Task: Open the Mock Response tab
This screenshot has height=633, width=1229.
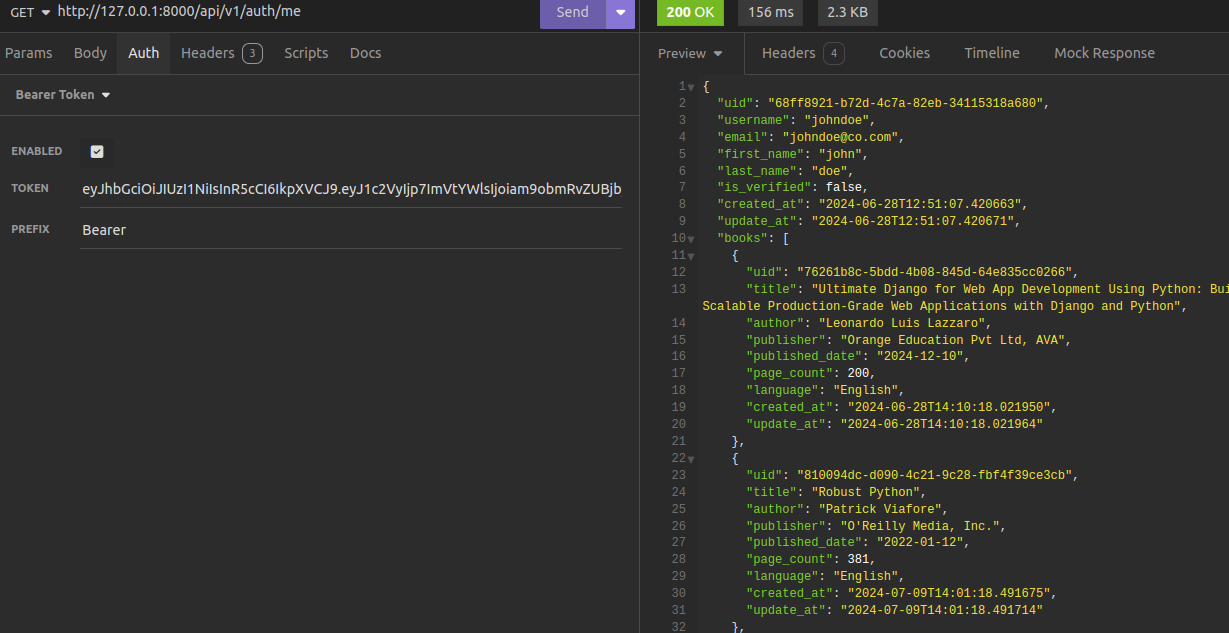Action: (1104, 53)
